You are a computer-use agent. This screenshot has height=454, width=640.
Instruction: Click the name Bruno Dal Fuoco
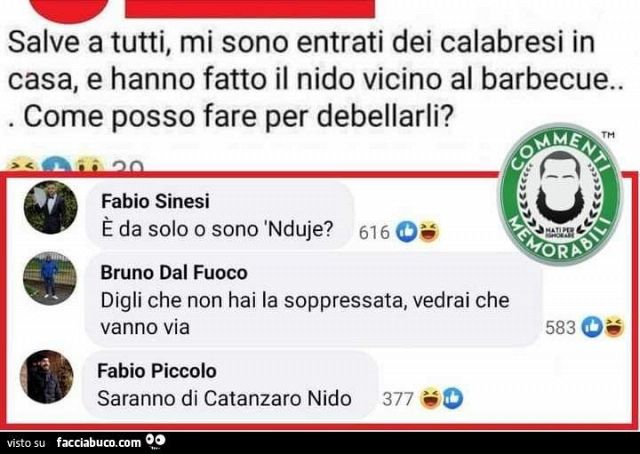174,273
